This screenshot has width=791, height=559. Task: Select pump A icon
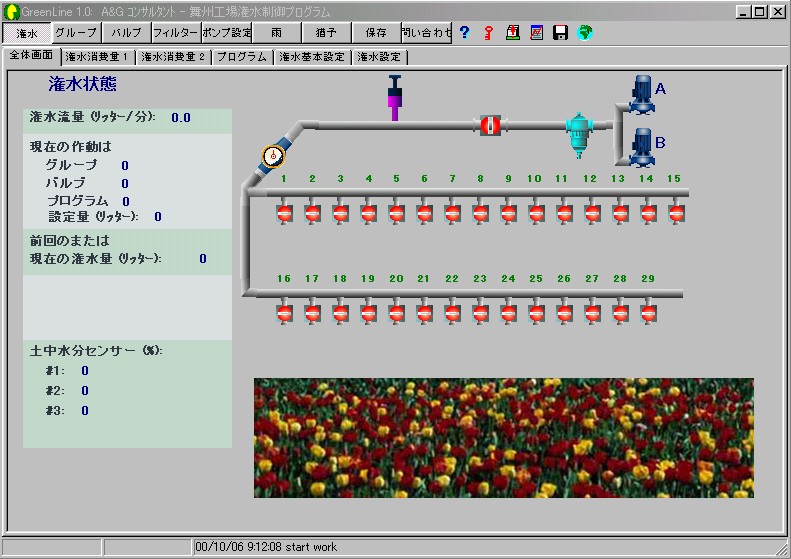coord(642,94)
